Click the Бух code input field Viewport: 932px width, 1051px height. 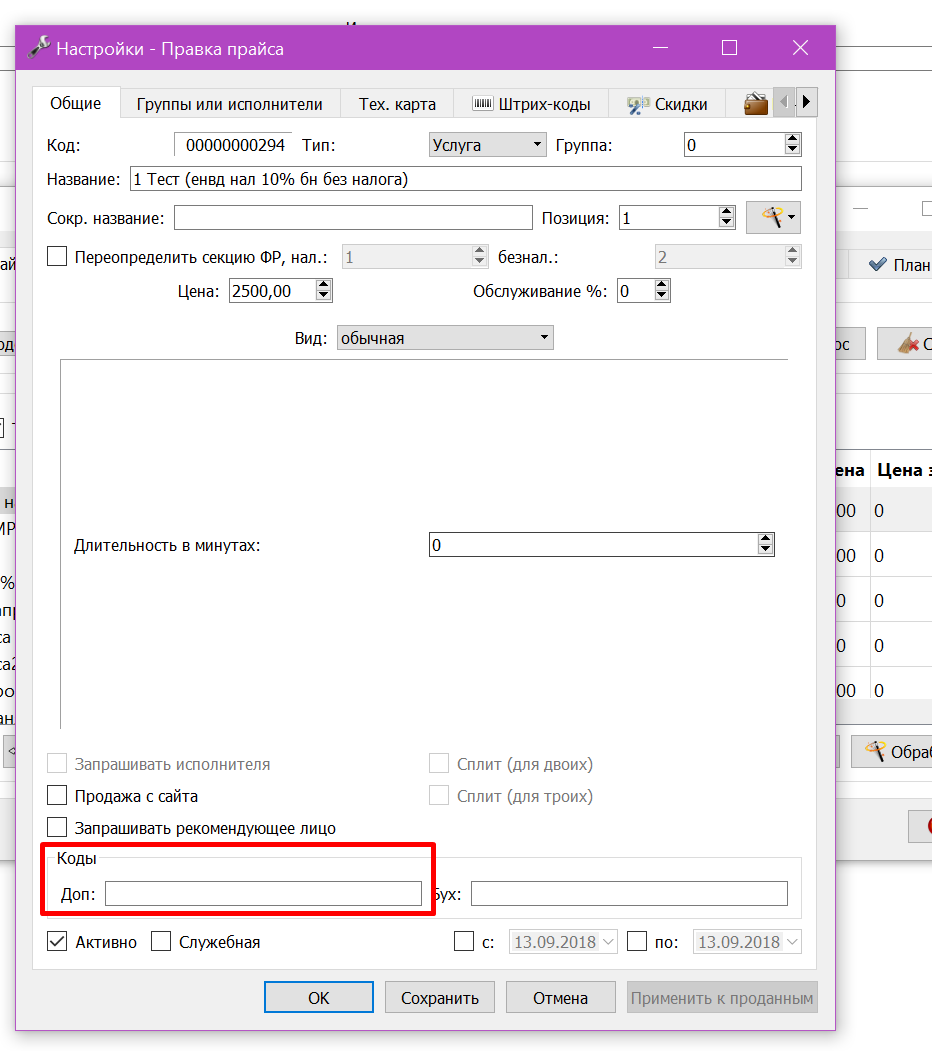(629, 893)
